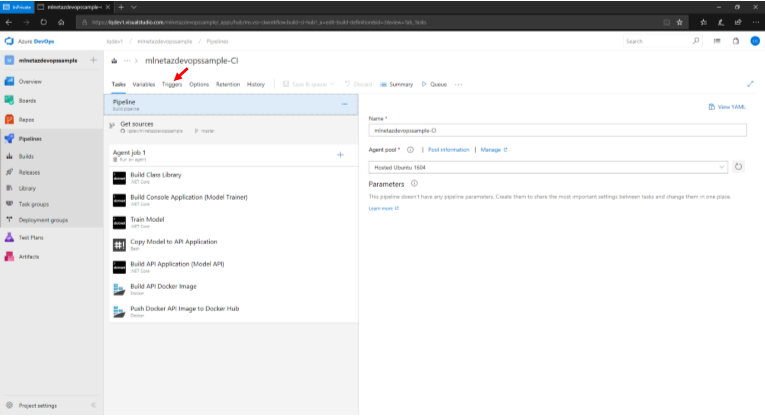Open the more actions ellipsis menu
The width and height of the screenshot is (765, 416).
coord(458,84)
